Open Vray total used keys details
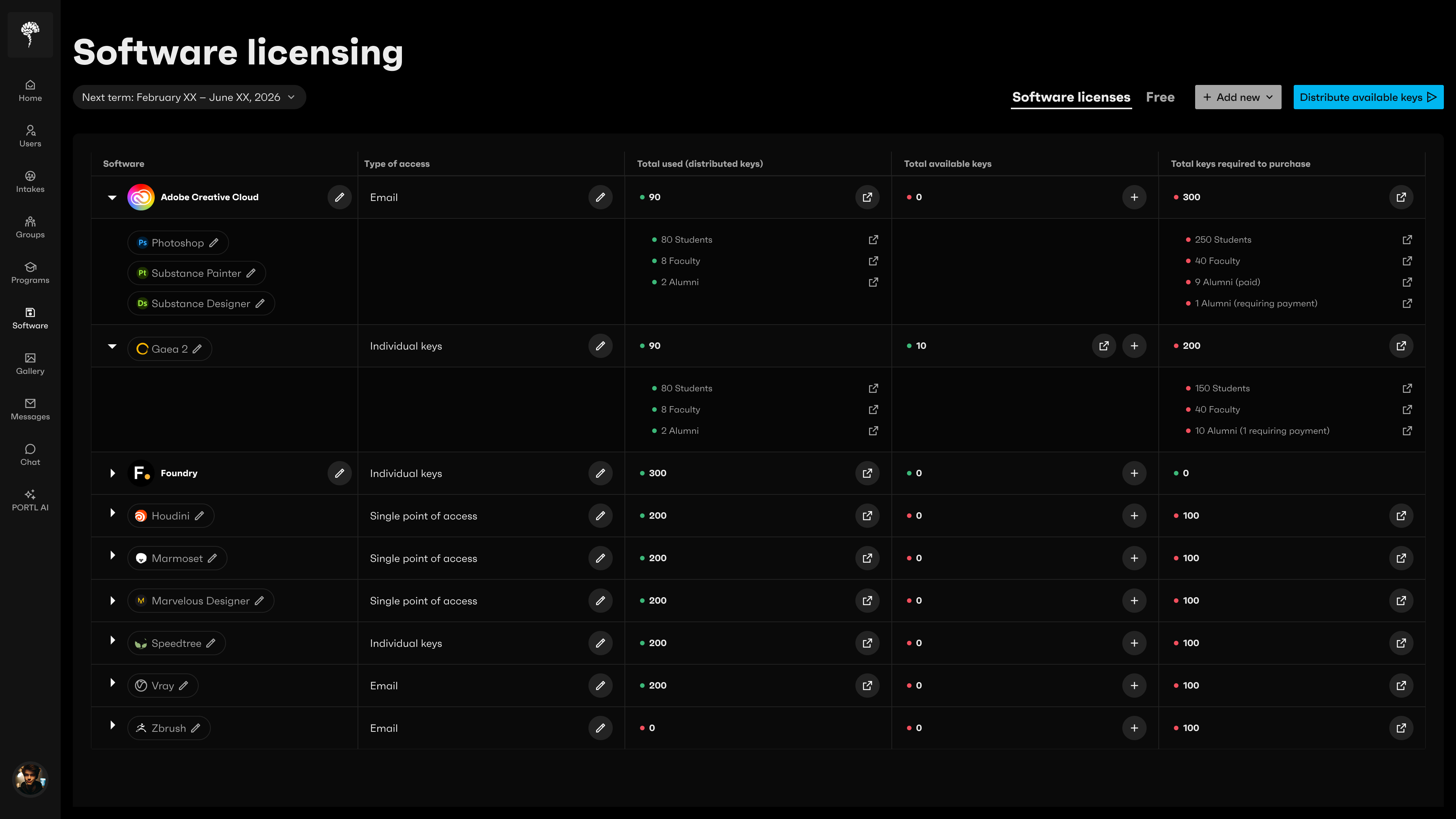 [867, 686]
